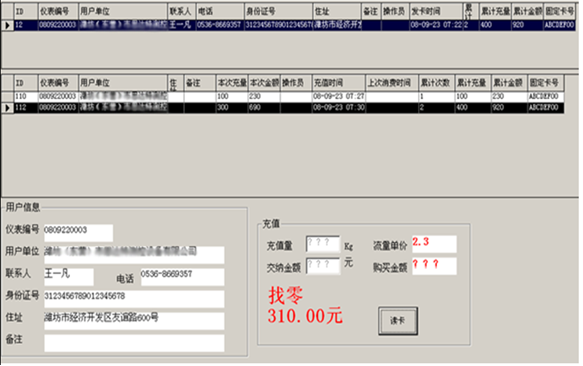The width and height of the screenshot is (583, 366).
Task: Click the 用户单位 field in 用户信息
Action: pyautogui.click(x=134, y=255)
